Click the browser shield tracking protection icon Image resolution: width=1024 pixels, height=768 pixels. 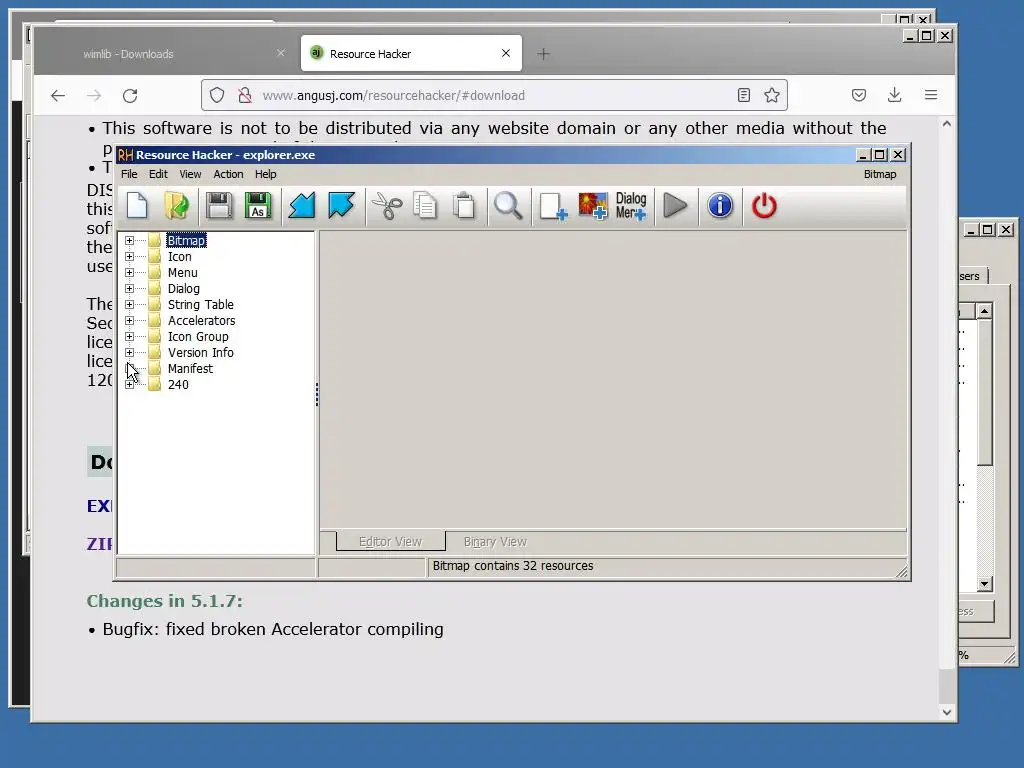[217, 95]
